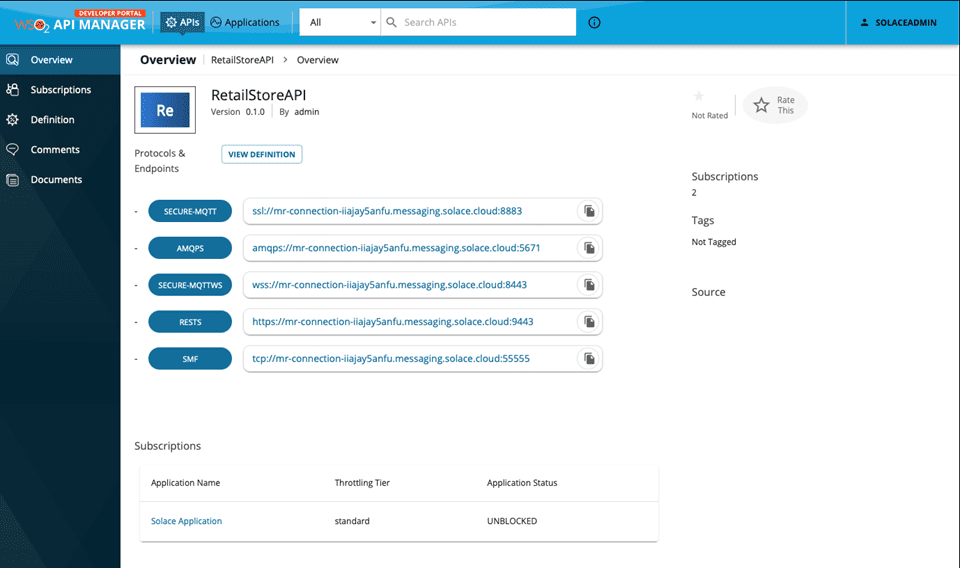
Task: Copy the https:// port 9443 endpoint URL
Action: point(589,322)
